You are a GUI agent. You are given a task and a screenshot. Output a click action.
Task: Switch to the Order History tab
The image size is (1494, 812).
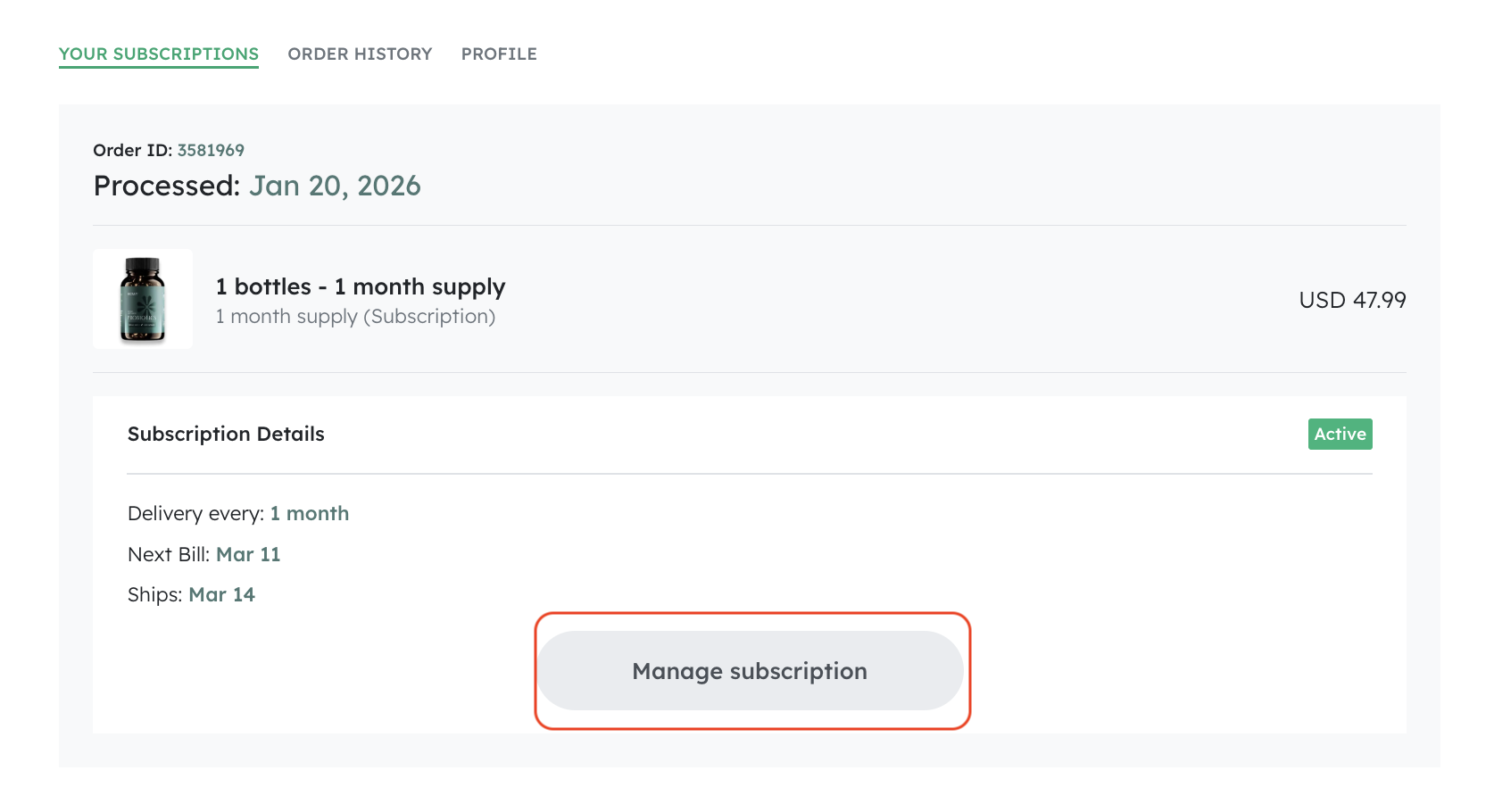[x=360, y=54]
